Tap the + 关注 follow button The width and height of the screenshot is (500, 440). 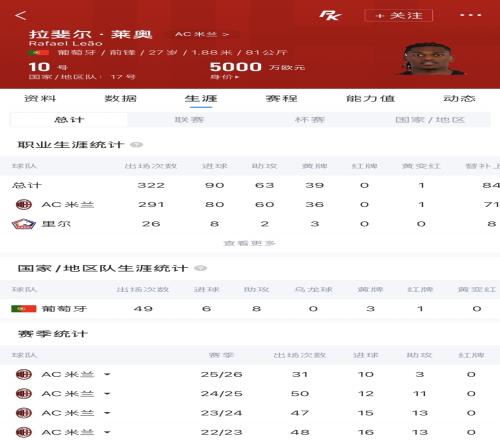click(x=399, y=15)
